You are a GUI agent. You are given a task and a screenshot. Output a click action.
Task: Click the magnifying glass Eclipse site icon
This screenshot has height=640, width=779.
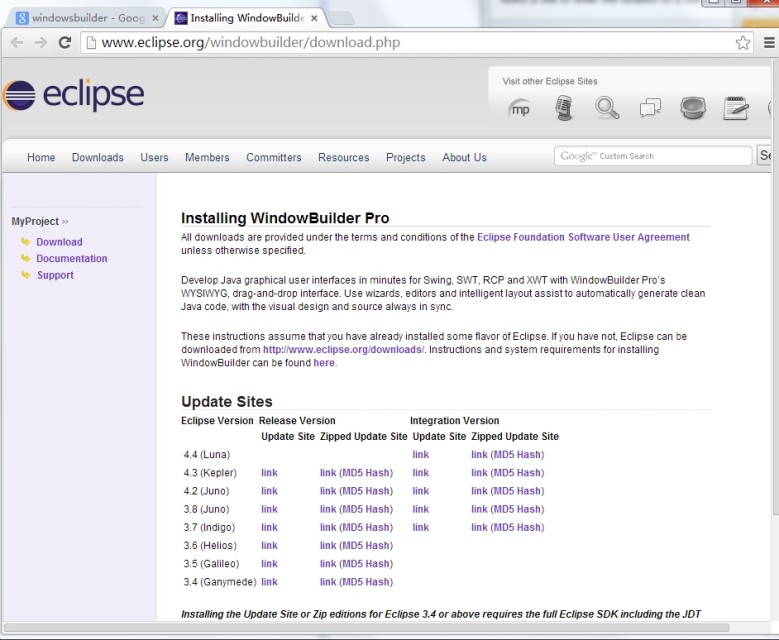point(607,108)
